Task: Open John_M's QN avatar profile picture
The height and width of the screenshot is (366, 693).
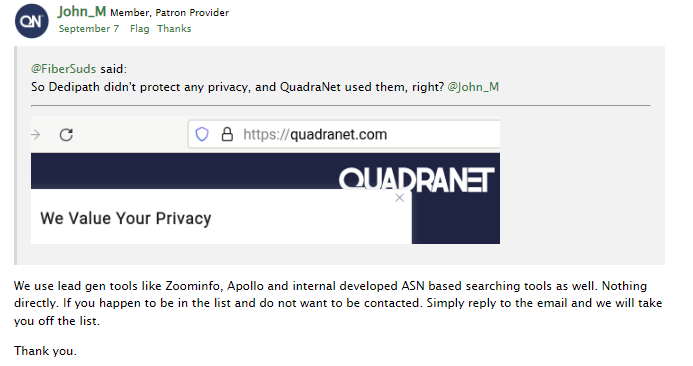Action: (x=32, y=21)
